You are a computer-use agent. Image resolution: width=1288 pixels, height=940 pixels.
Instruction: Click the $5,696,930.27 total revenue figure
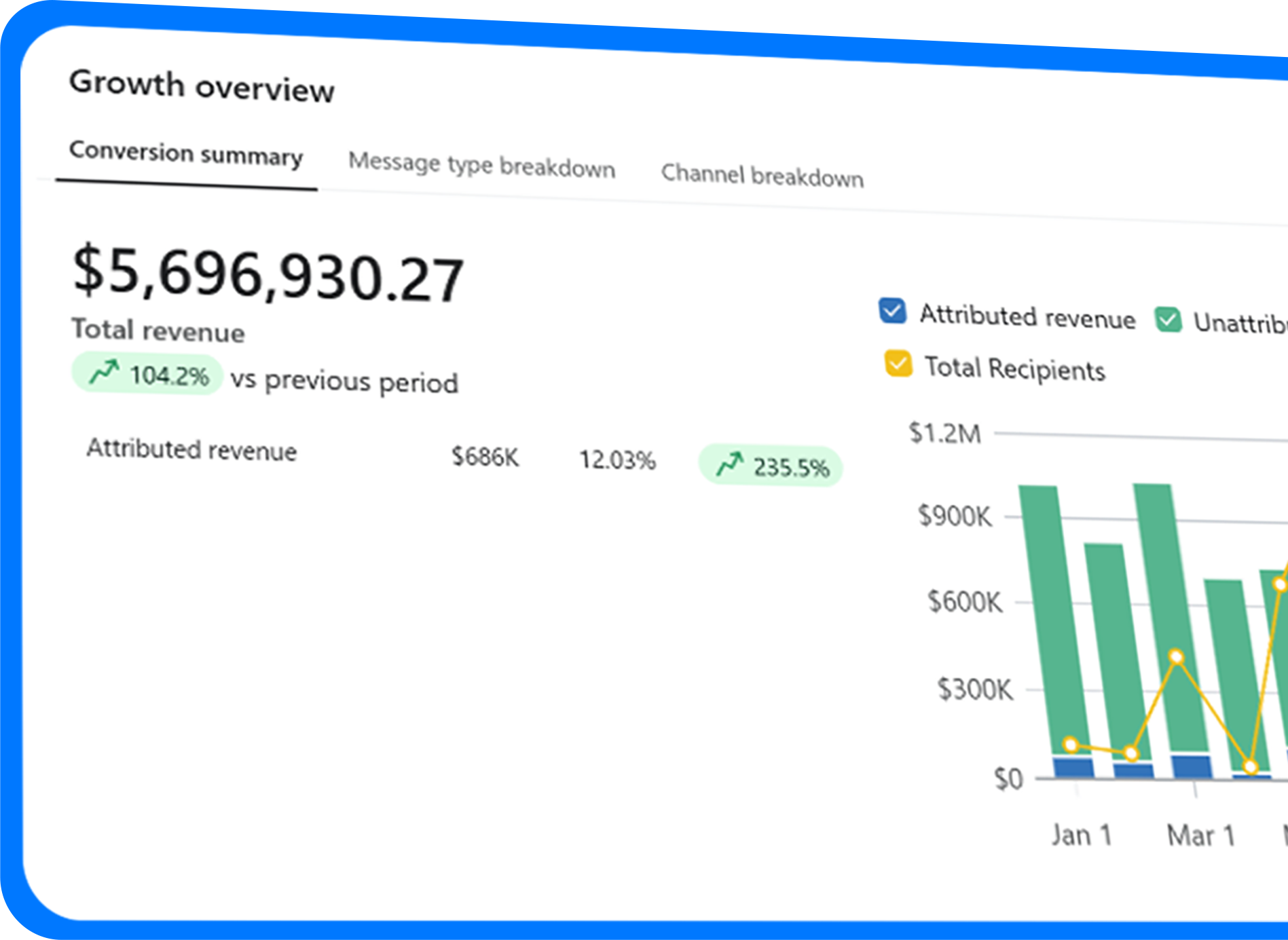(268, 275)
